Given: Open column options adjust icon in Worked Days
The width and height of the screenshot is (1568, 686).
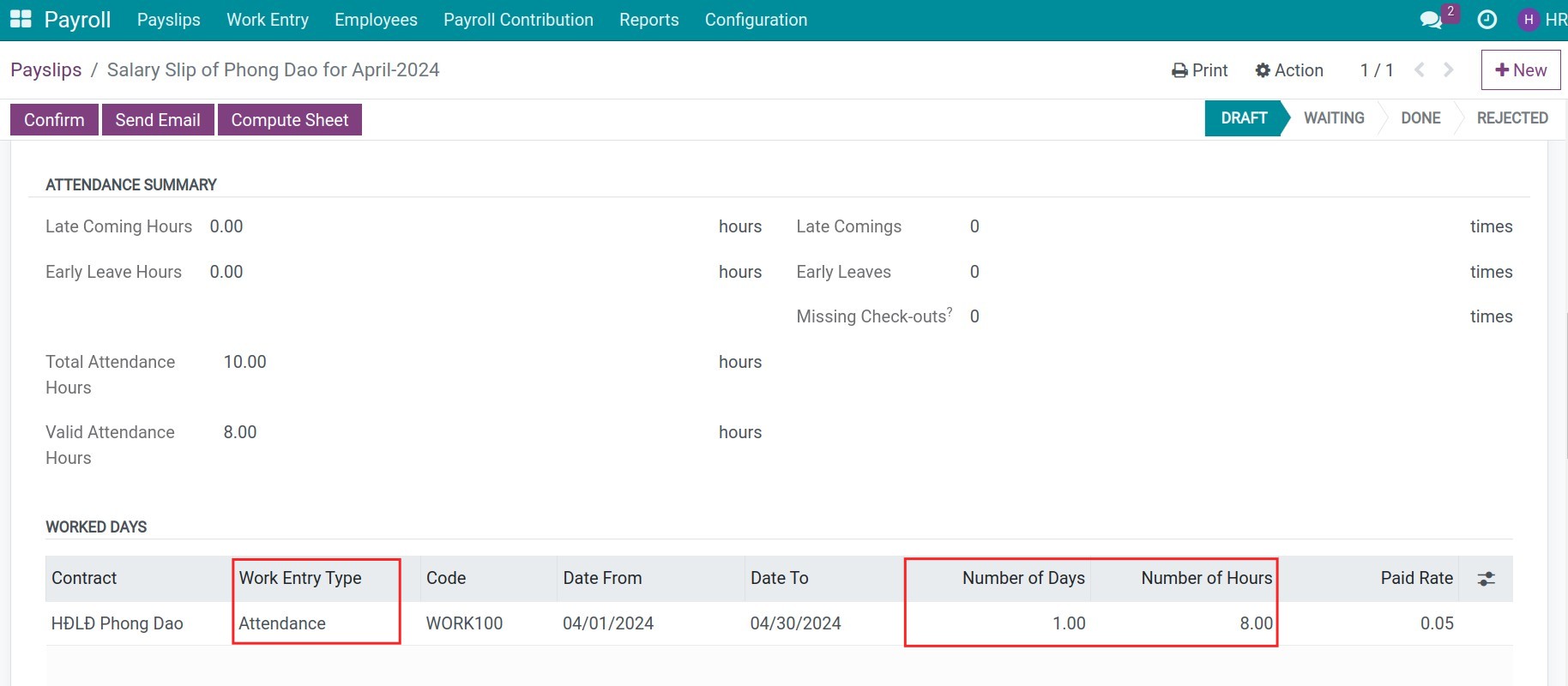Looking at the screenshot, I should pyautogui.click(x=1487, y=579).
